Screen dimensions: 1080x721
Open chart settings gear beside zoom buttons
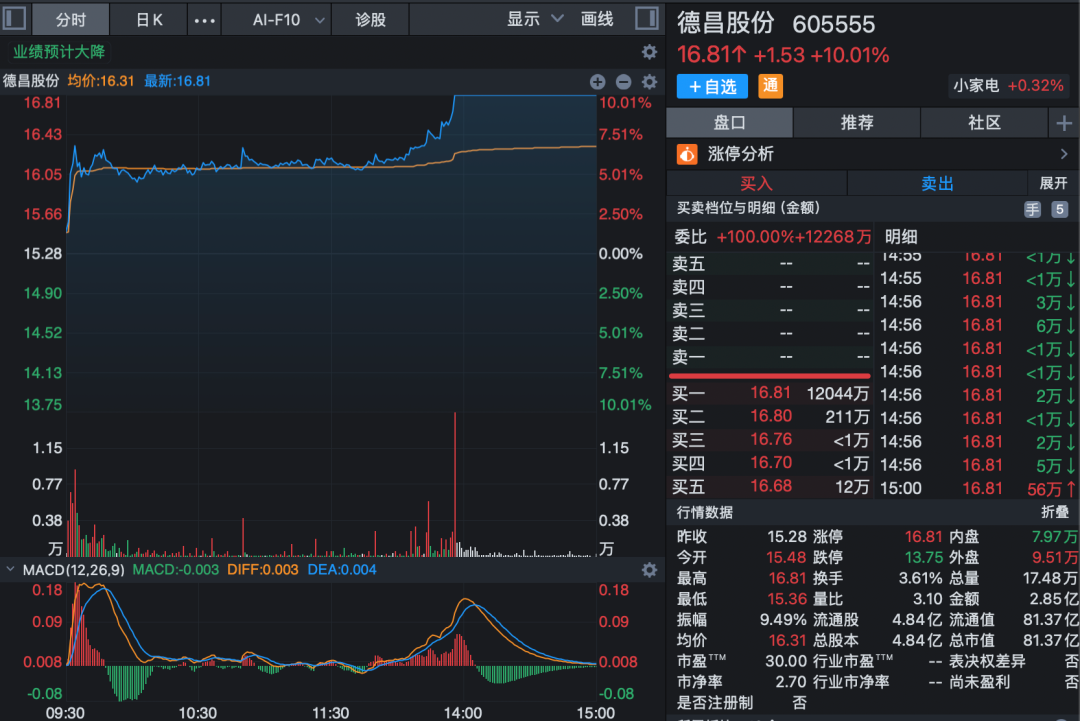coord(649,82)
